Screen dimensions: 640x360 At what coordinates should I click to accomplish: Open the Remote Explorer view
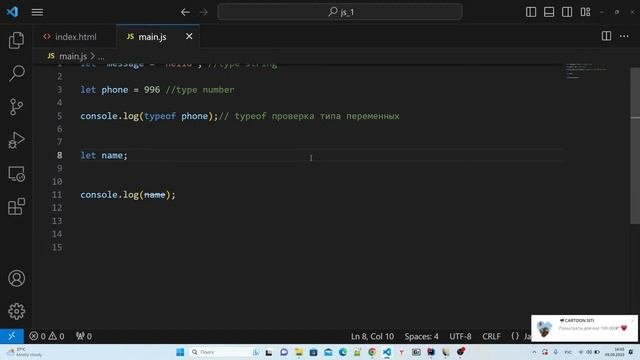tap(16, 173)
